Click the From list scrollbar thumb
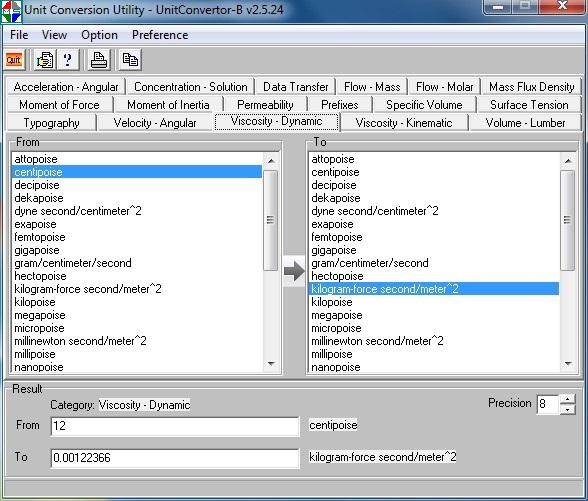 coord(270,220)
